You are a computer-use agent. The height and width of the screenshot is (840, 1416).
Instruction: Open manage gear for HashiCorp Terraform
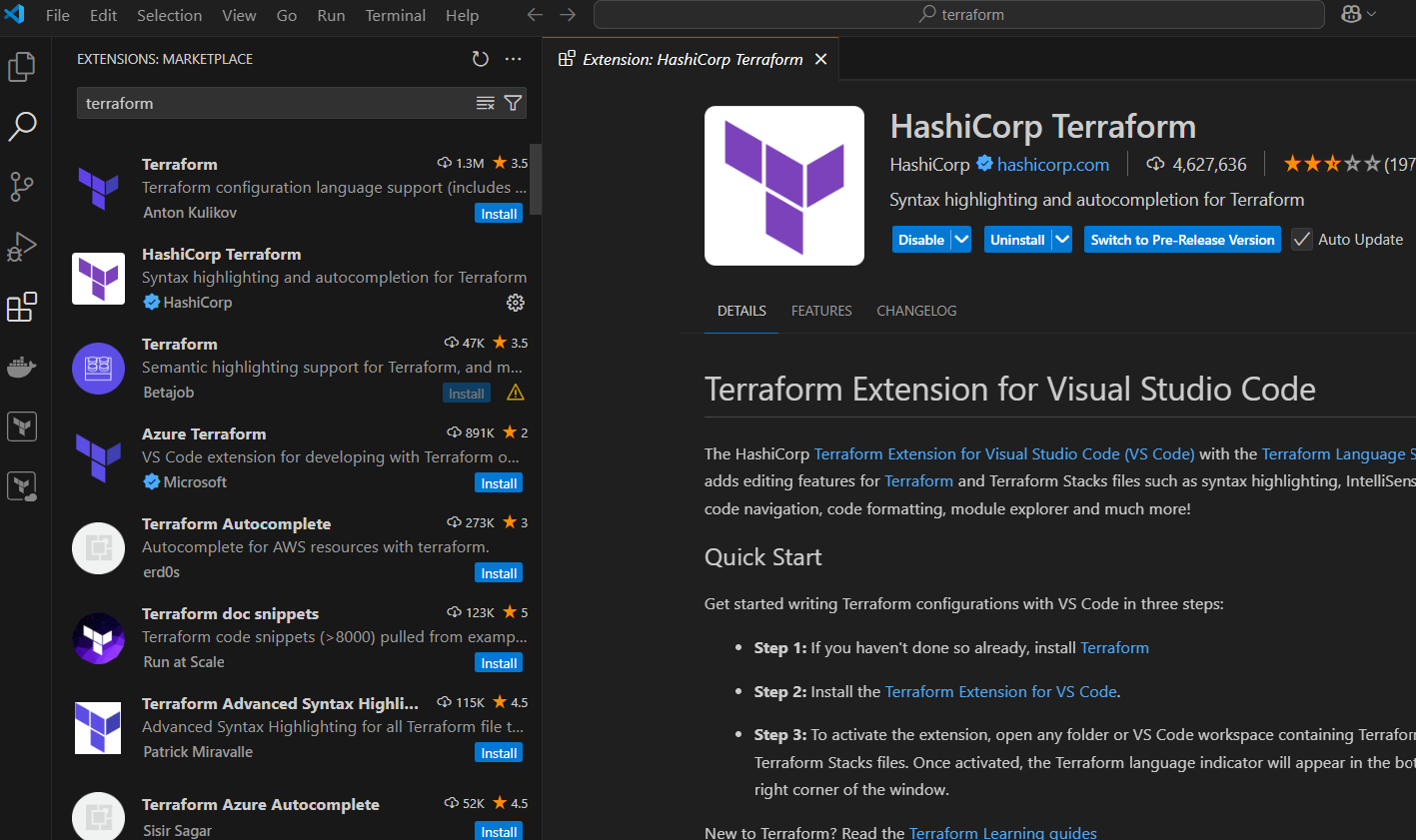point(516,303)
